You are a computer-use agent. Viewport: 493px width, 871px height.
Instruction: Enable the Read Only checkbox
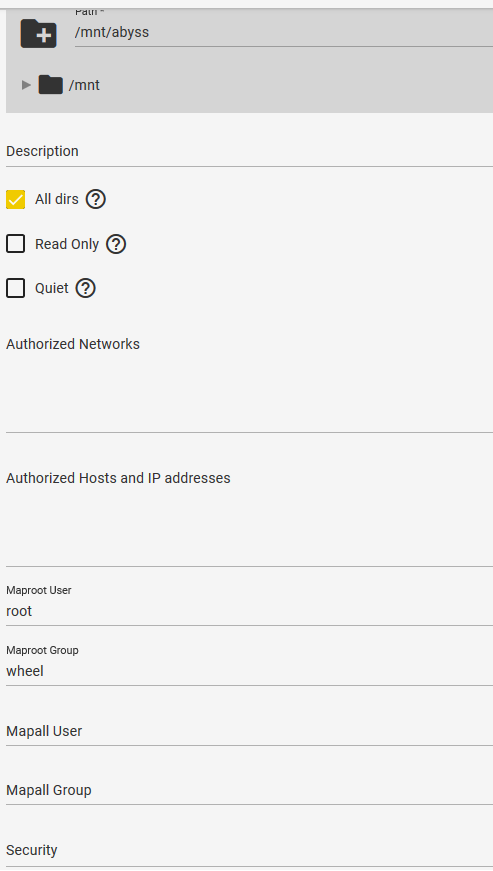click(x=16, y=244)
